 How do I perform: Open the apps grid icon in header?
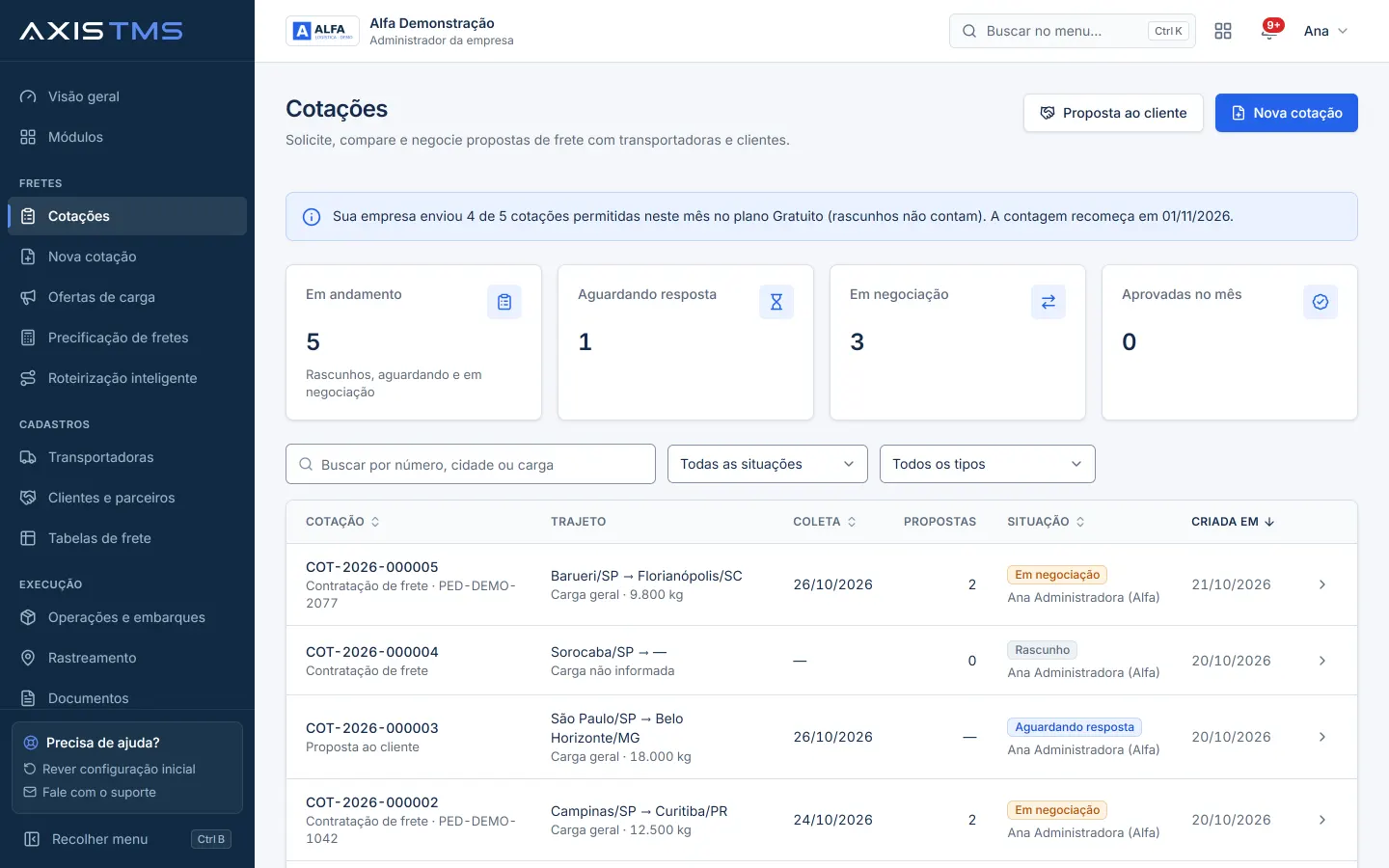point(1223,31)
